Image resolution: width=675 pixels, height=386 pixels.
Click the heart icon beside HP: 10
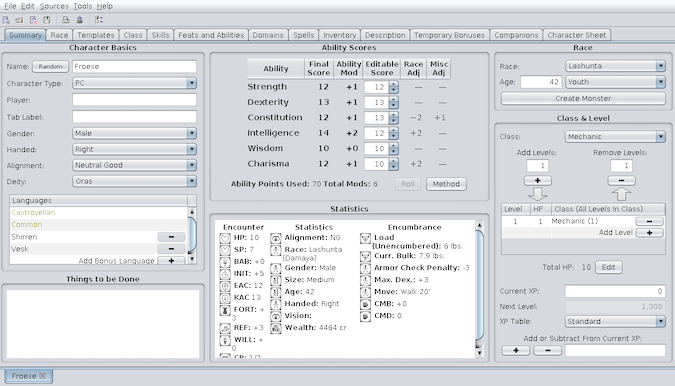(225, 238)
